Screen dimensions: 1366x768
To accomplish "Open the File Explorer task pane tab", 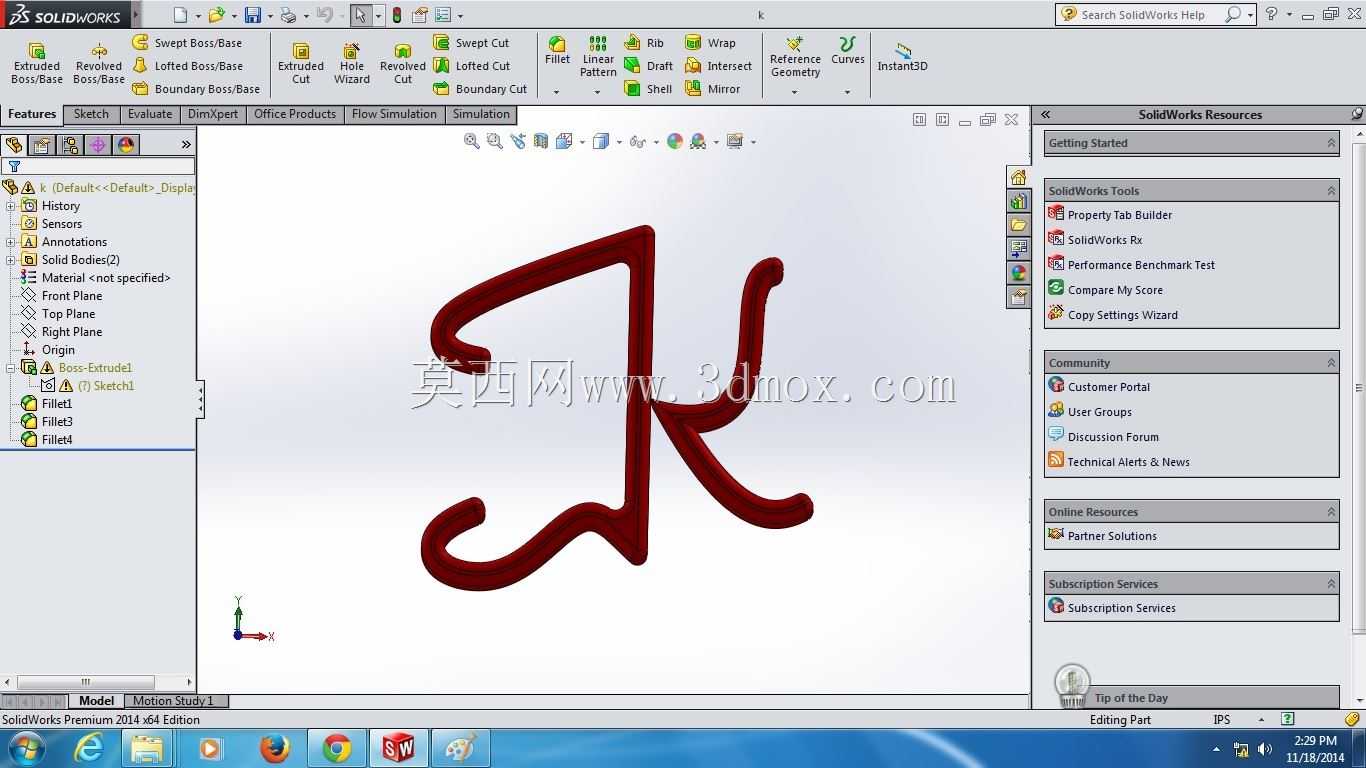I will [1018, 225].
